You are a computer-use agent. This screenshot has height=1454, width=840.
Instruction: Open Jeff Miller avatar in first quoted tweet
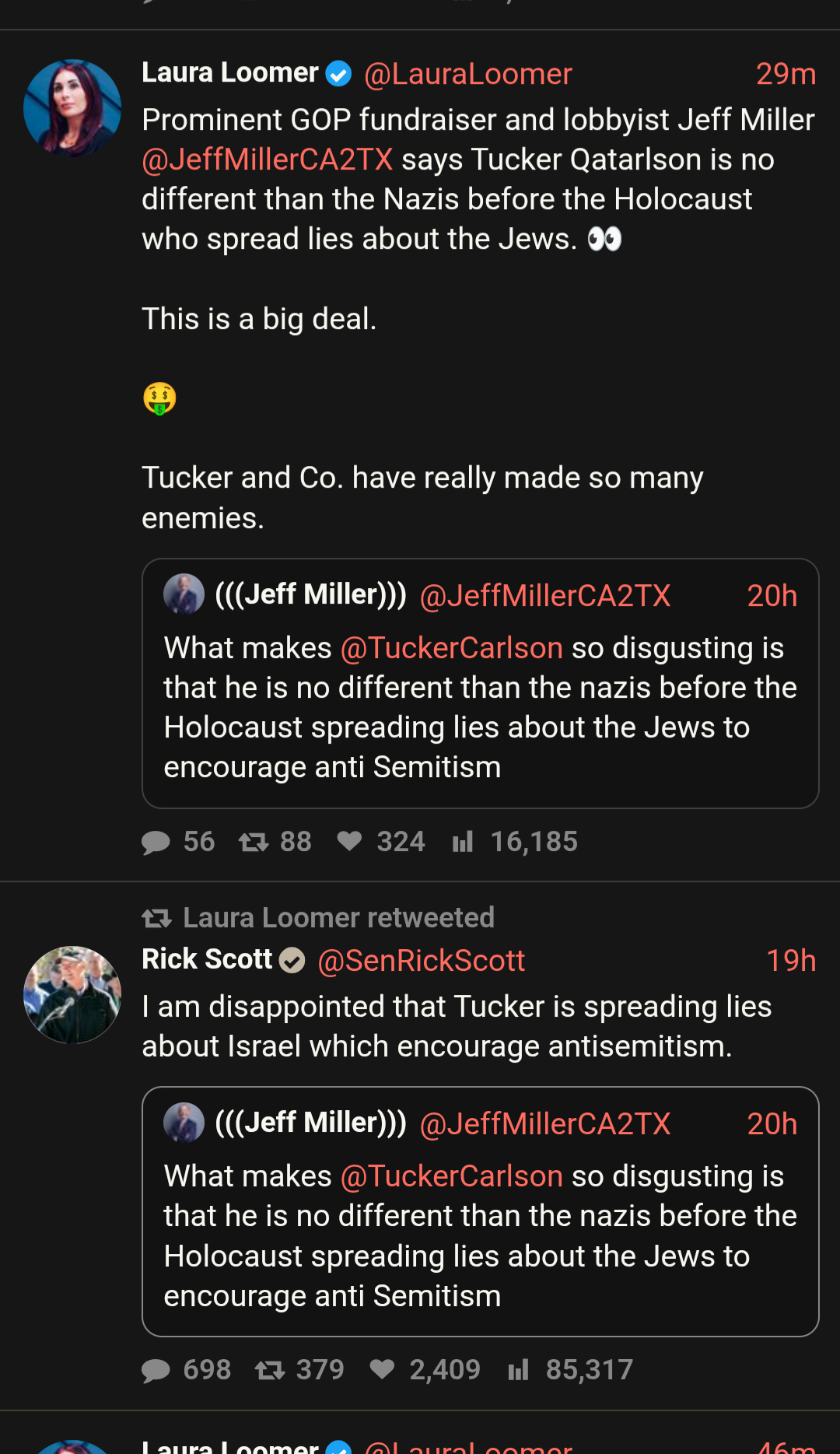(x=184, y=594)
